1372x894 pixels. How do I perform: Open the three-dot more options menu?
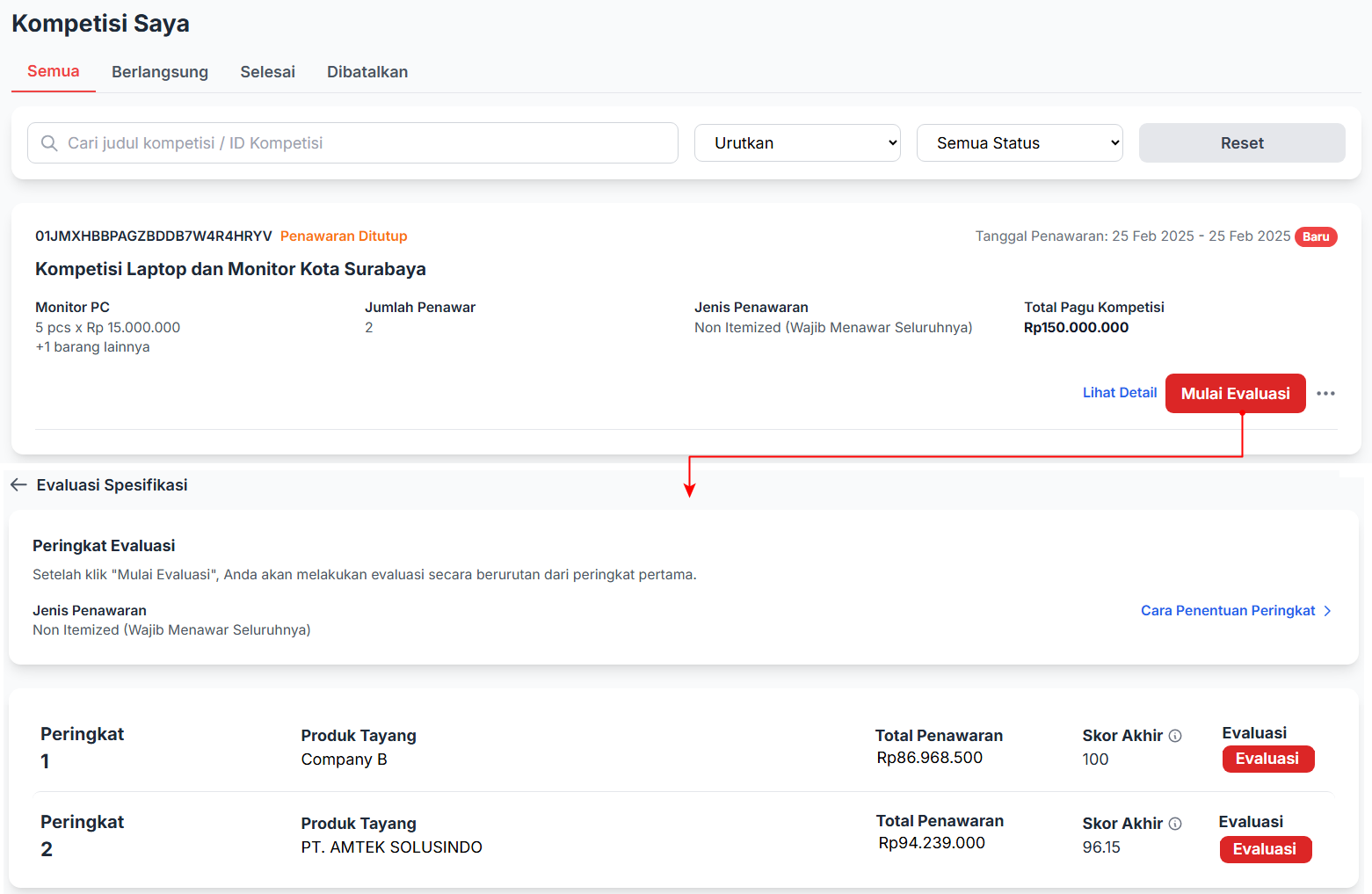1325,393
